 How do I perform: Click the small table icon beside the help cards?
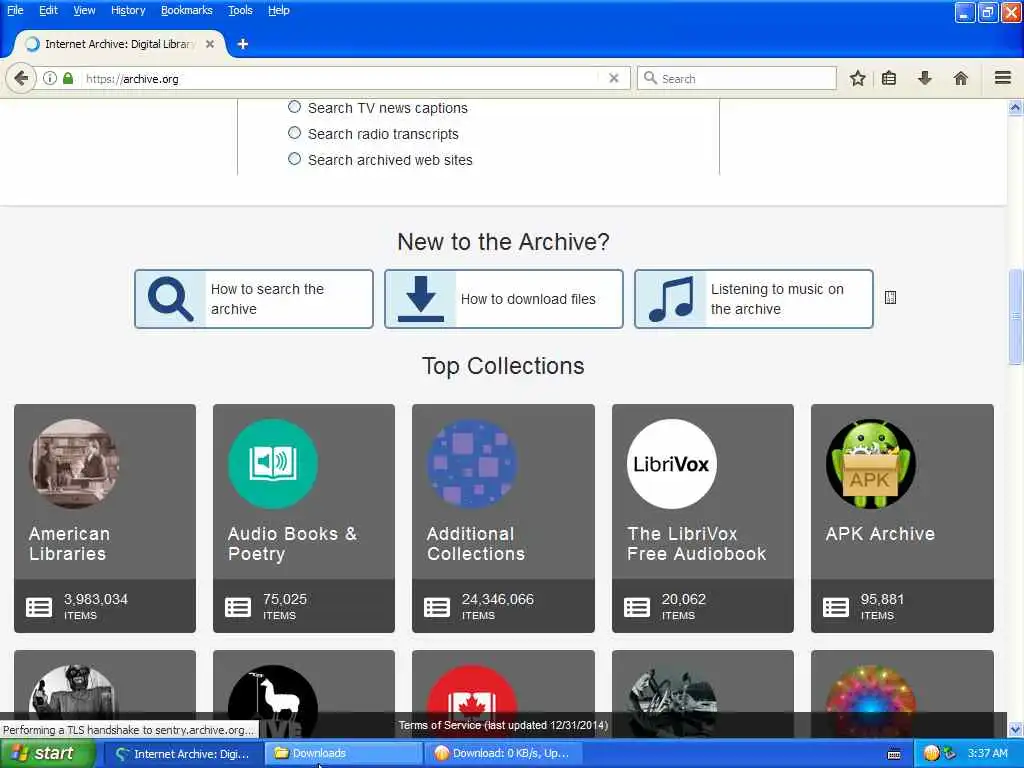pyautogui.click(x=890, y=298)
